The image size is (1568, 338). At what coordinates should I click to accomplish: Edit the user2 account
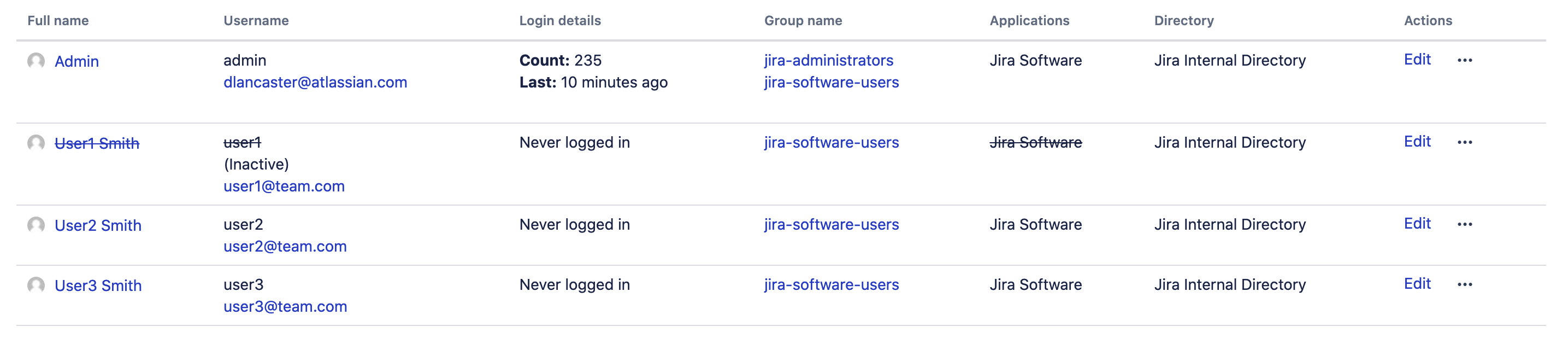pyautogui.click(x=1417, y=224)
